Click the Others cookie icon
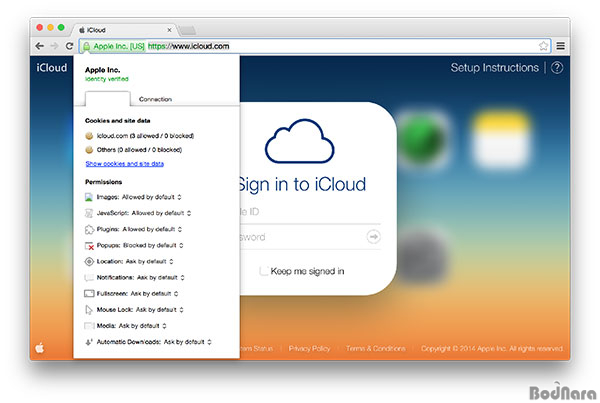 tap(89, 150)
